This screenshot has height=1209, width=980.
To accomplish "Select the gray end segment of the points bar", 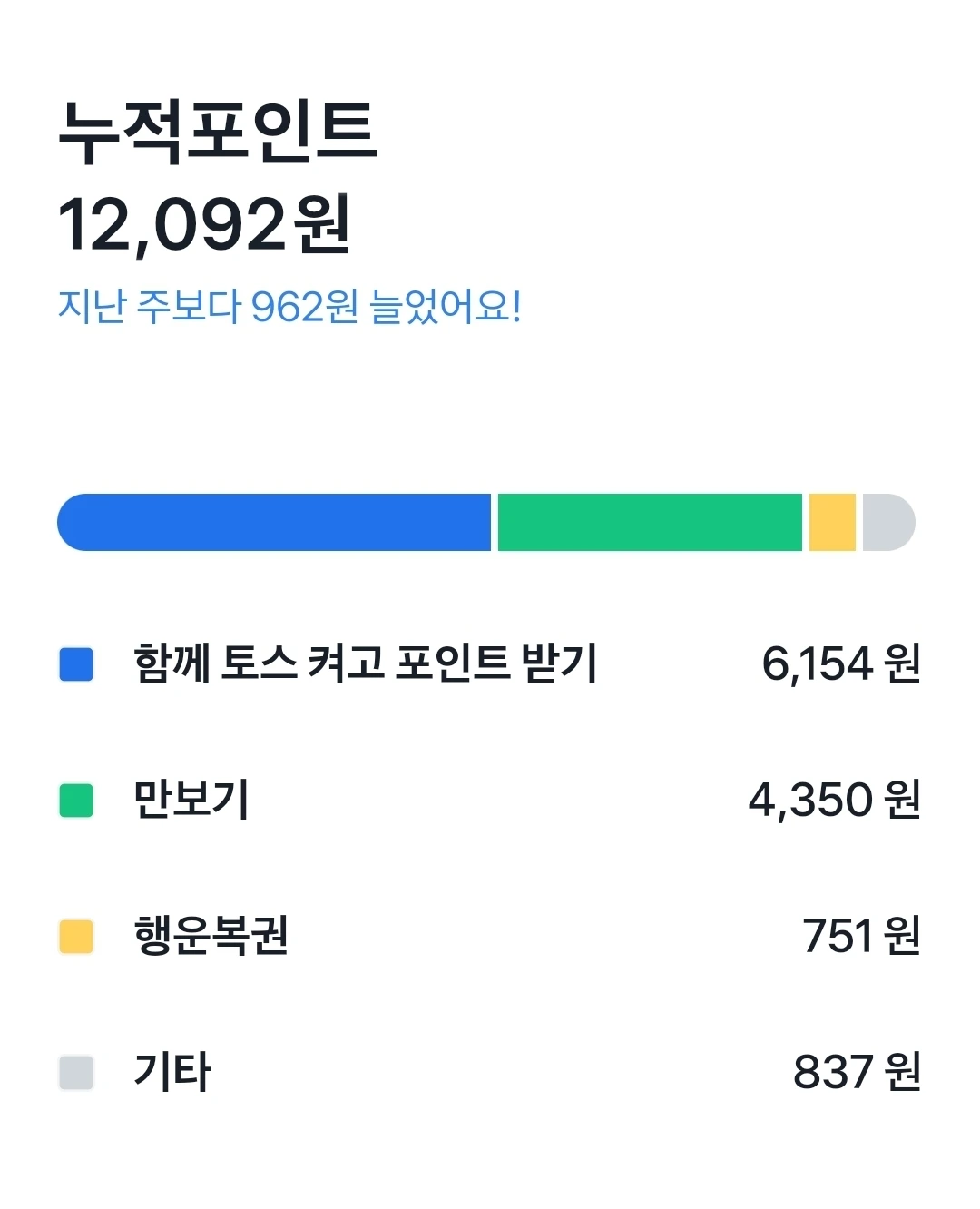I will coord(887,523).
